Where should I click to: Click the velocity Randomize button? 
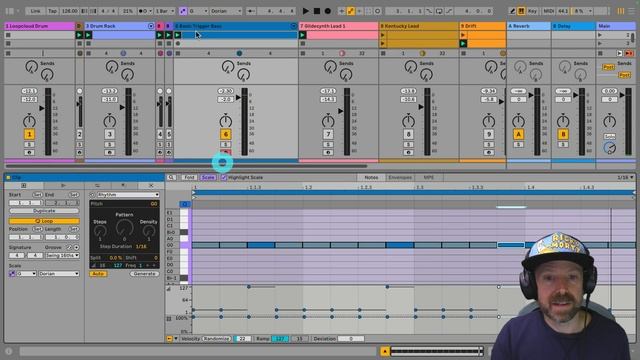click(x=217, y=338)
